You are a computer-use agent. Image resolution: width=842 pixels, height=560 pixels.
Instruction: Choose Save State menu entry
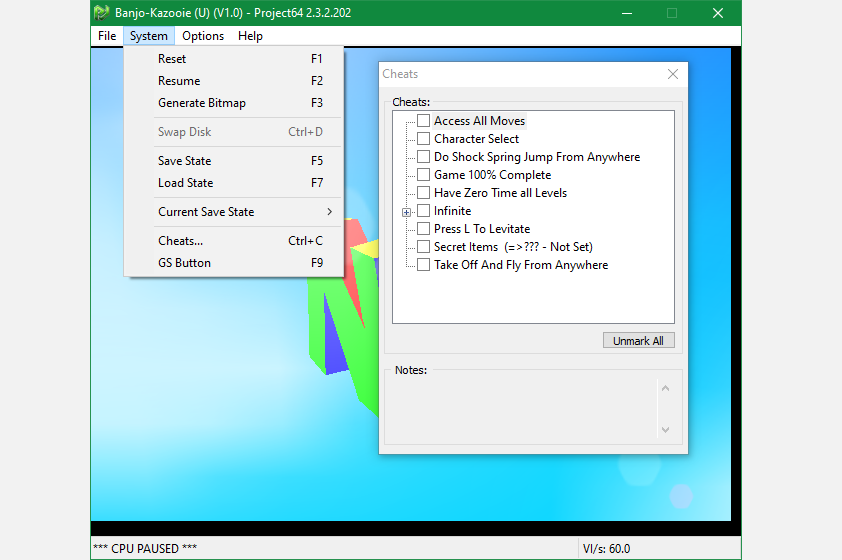(x=185, y=161)
